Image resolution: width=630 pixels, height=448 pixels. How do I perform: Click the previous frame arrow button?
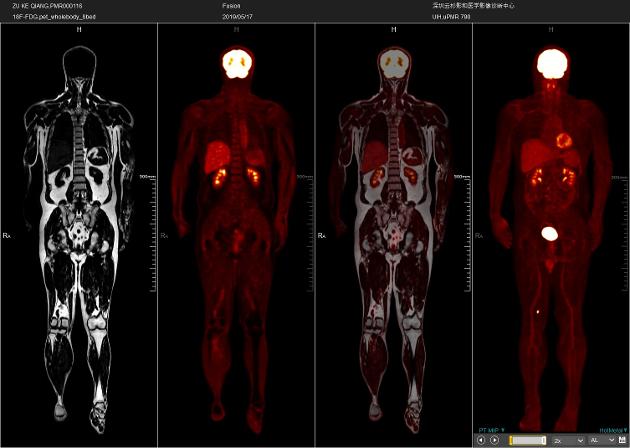(481, 439)
